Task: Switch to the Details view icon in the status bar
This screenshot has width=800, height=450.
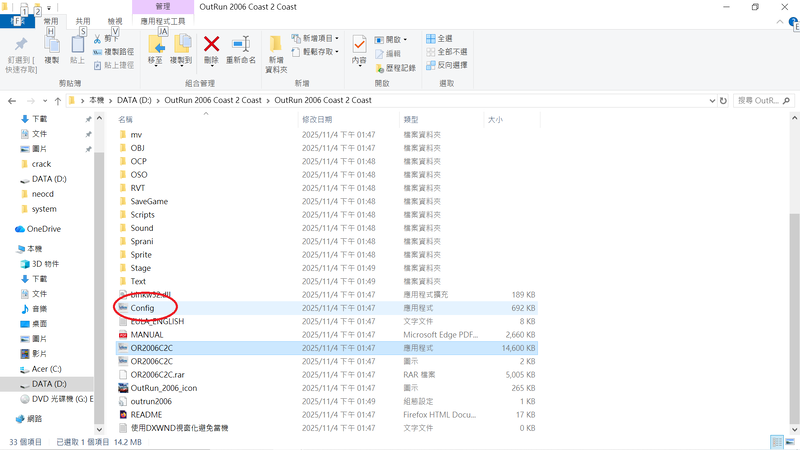Action: tap(777, 442)
